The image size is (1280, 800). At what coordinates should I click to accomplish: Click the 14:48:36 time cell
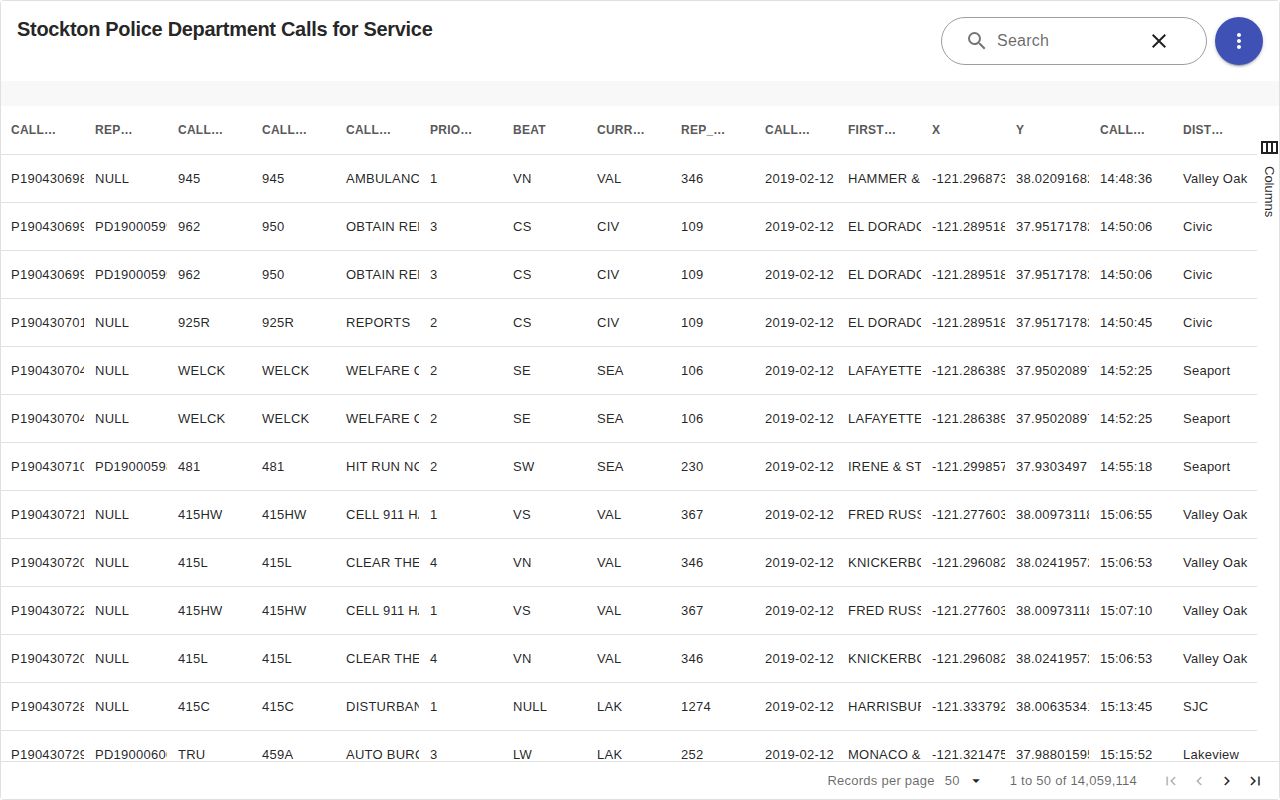coord(1126,179)
